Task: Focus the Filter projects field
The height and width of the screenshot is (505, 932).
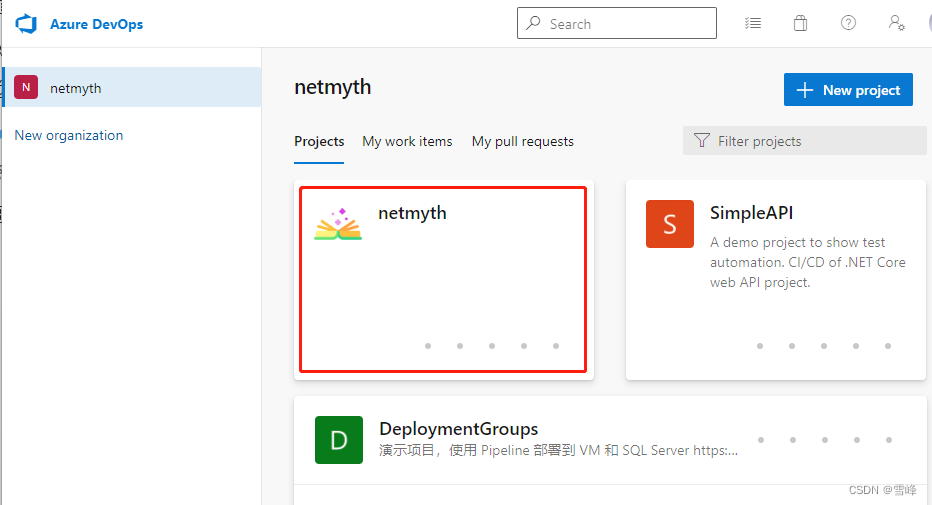Action: (x=804, y=141)
